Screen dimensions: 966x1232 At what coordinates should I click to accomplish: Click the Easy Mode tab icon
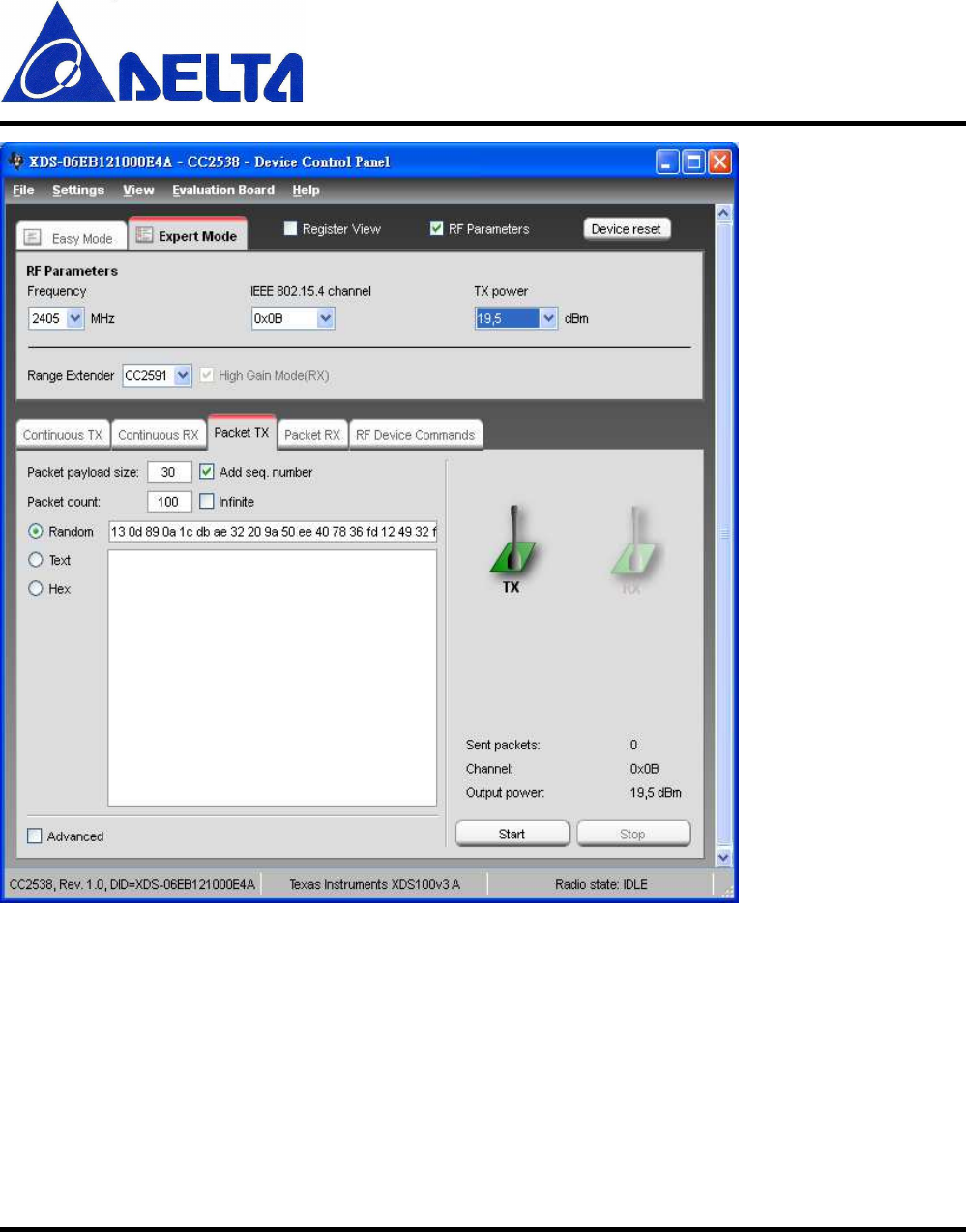tap(32, 237)
